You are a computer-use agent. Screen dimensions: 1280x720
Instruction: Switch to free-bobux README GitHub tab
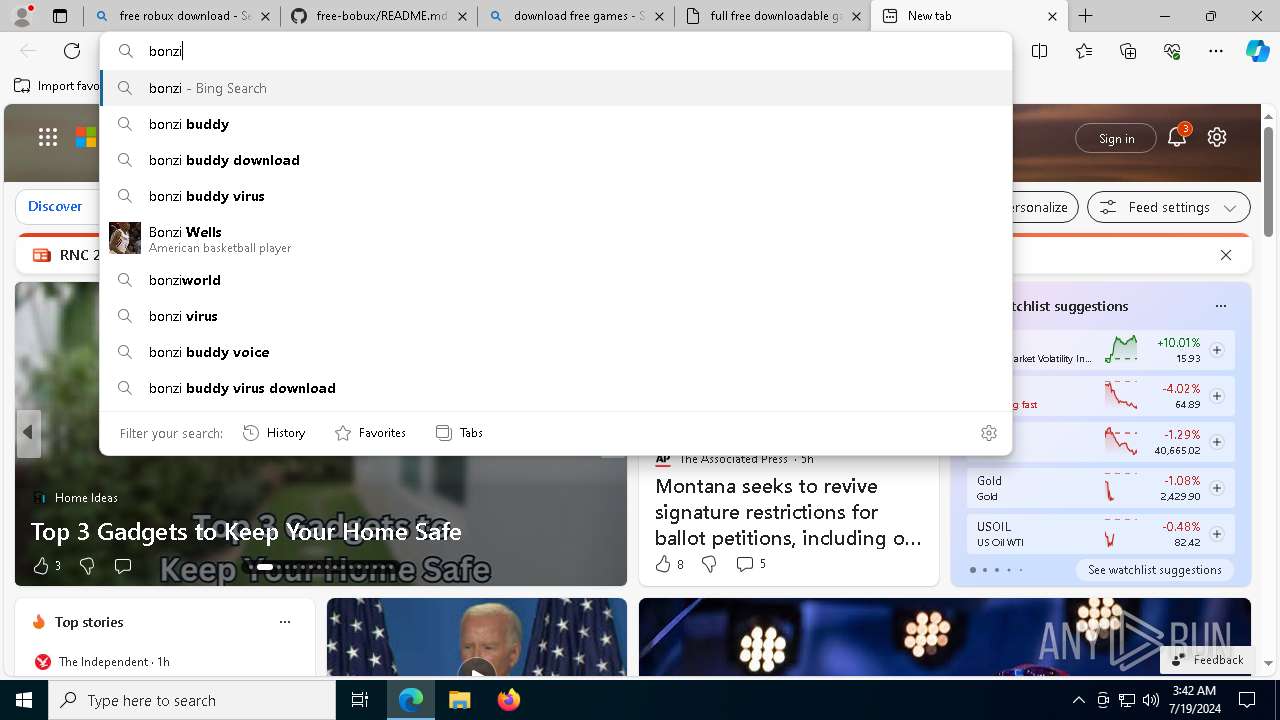380,16
